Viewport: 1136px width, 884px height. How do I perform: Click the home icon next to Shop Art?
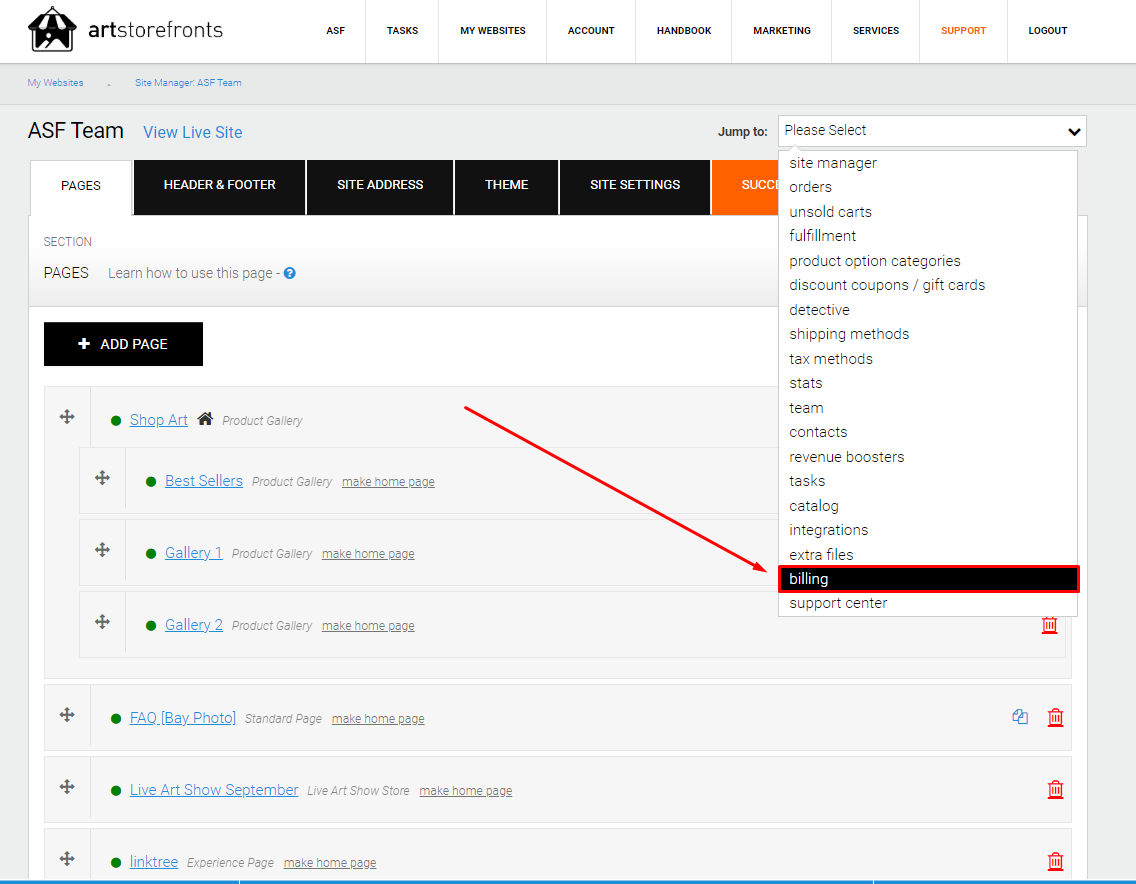205,419
